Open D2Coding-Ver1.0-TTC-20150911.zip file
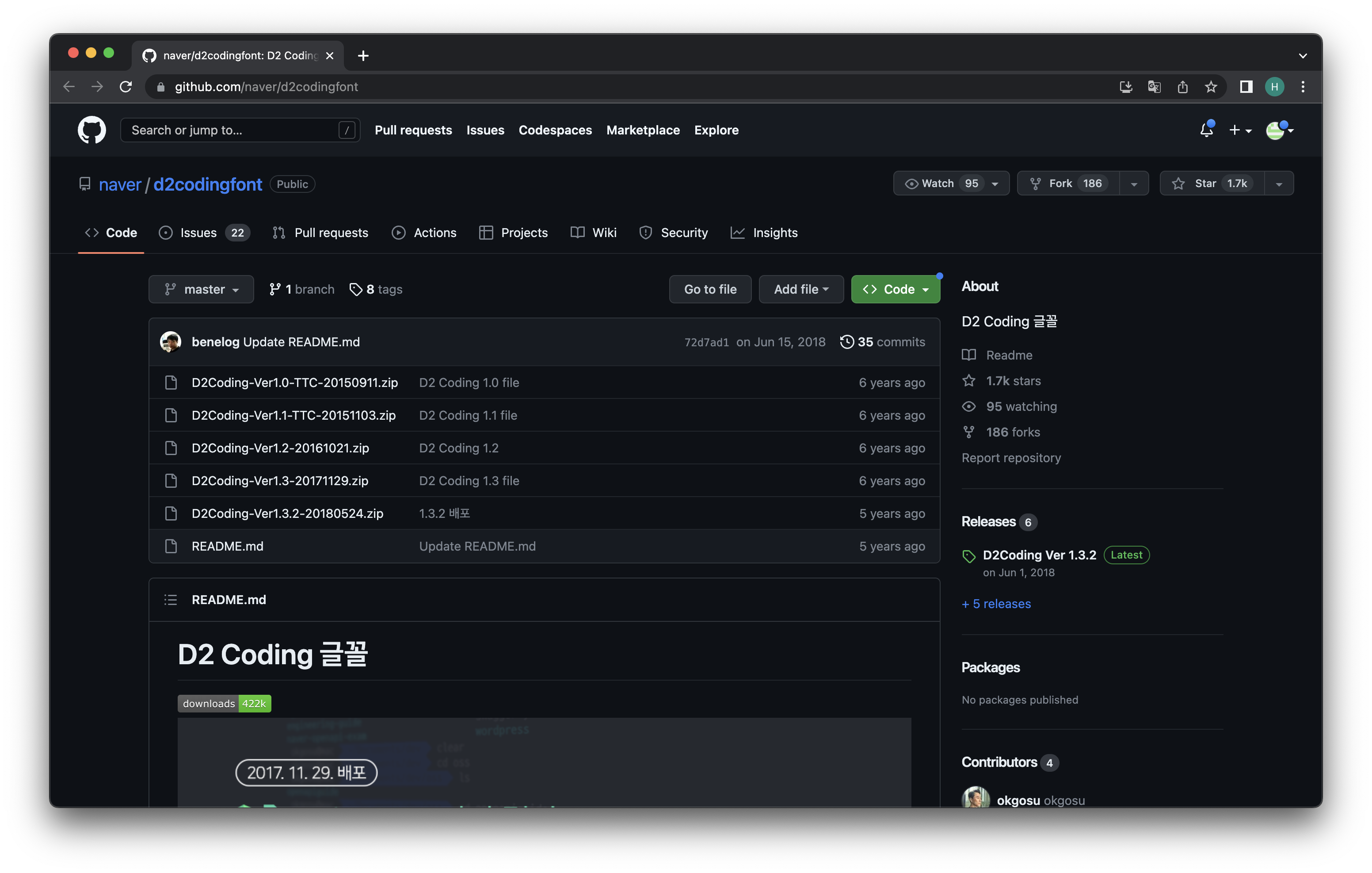Viewport: 1372px width, 873px height. point(294,383)
